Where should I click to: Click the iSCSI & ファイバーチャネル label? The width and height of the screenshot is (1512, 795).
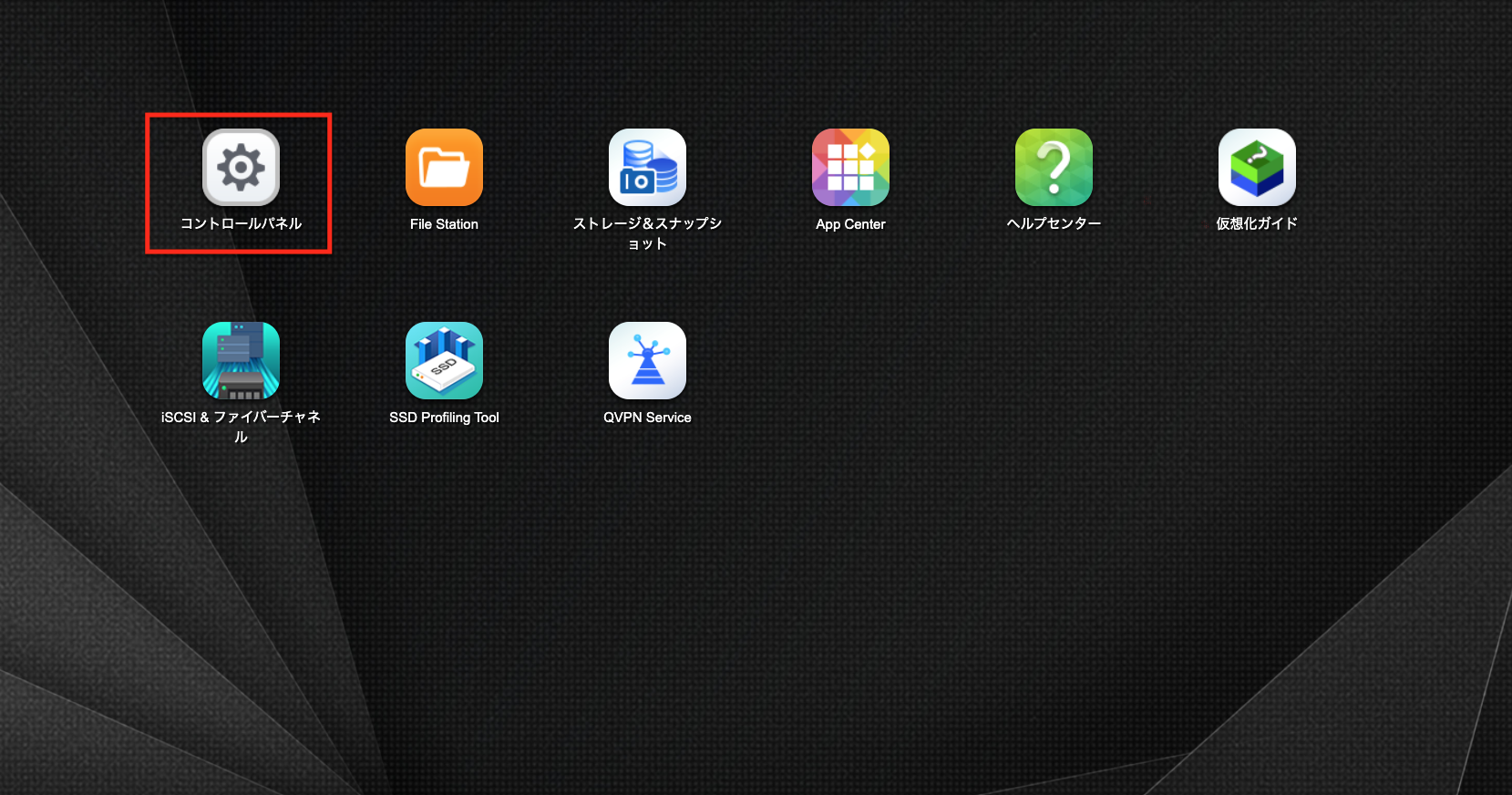click(x=241, y=427)
